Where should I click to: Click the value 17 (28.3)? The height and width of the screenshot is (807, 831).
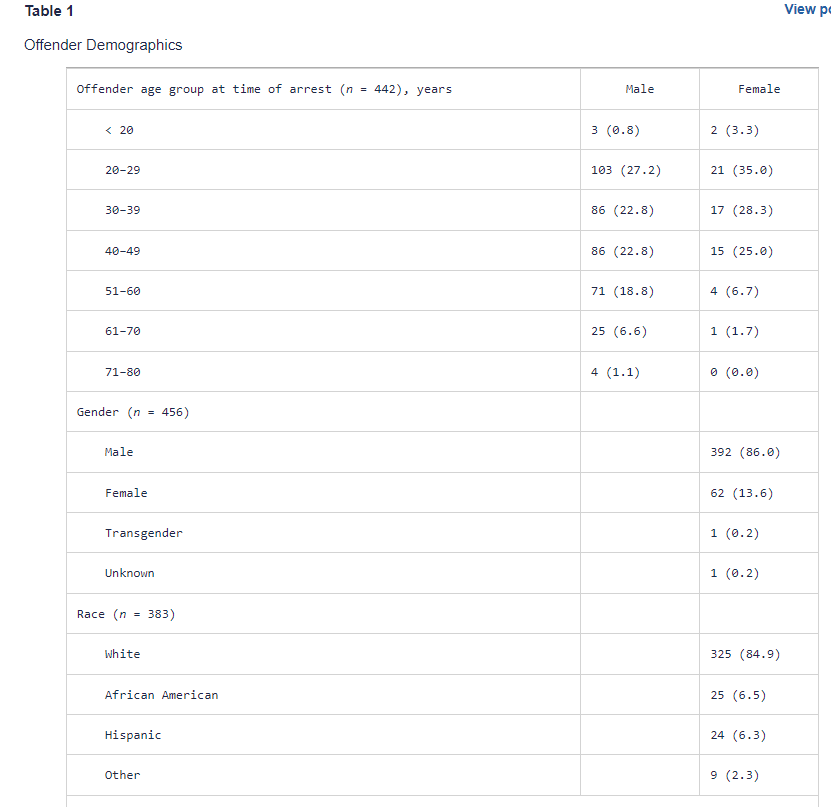(742, 210)
